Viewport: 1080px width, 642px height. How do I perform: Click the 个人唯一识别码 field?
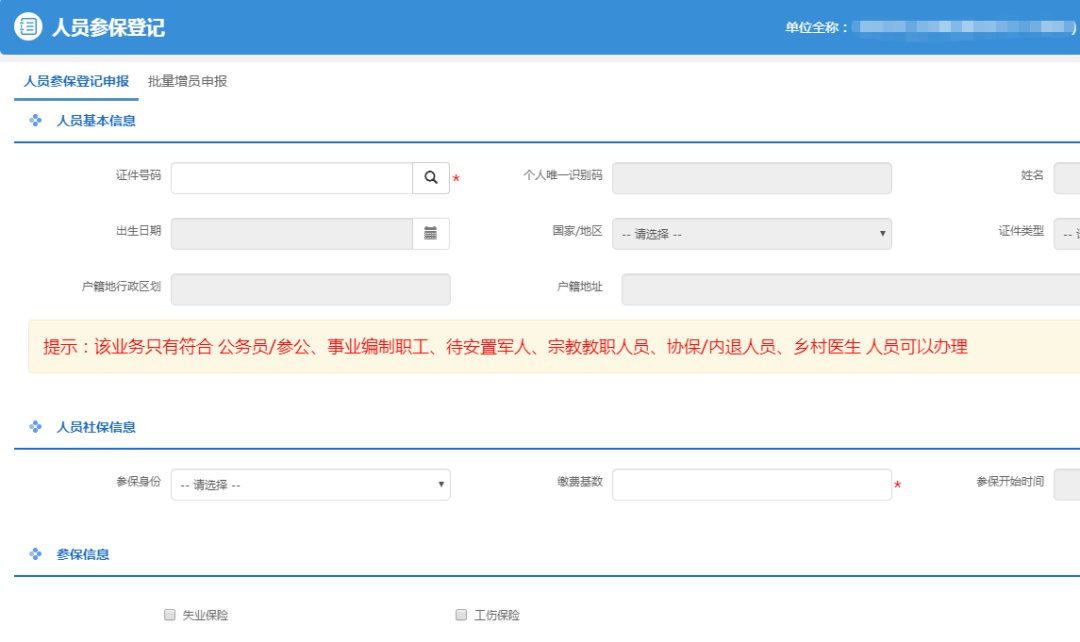(x=751, y=178)
